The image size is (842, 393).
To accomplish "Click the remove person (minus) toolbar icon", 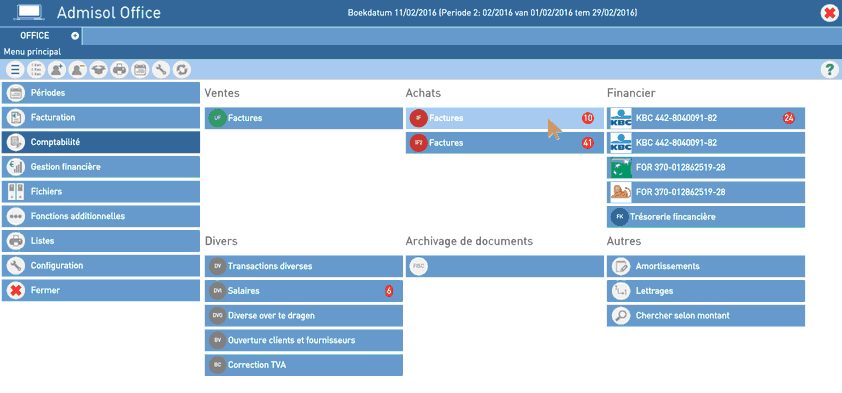I will click(x=78, y=69).
